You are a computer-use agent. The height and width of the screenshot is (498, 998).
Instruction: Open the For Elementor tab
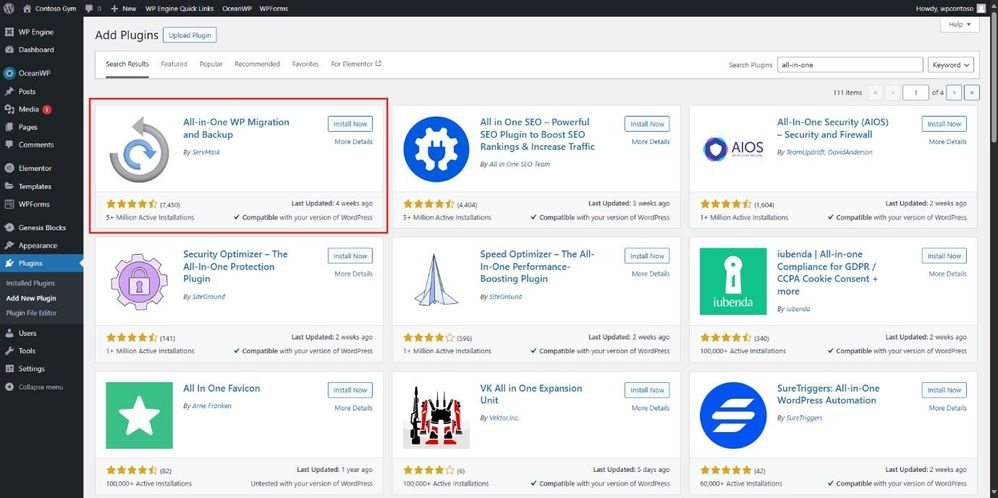coord(356,64)
